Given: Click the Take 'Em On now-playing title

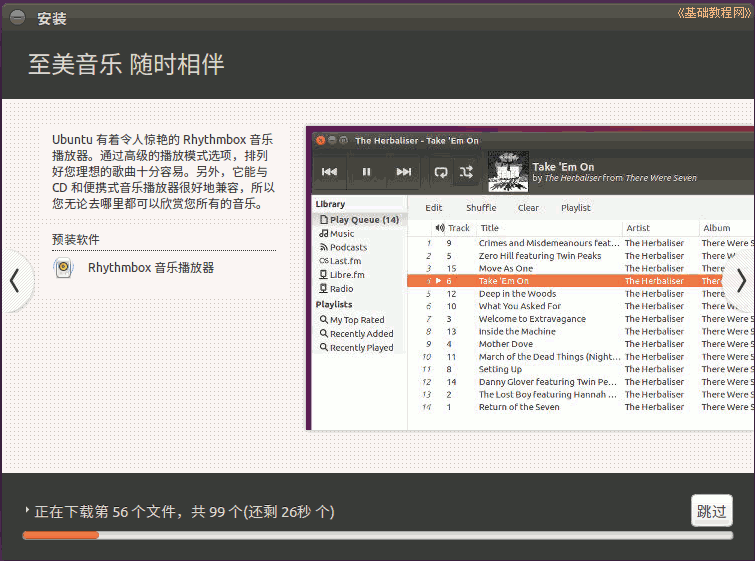Looking at the screenshot, I should coord(563,167).
